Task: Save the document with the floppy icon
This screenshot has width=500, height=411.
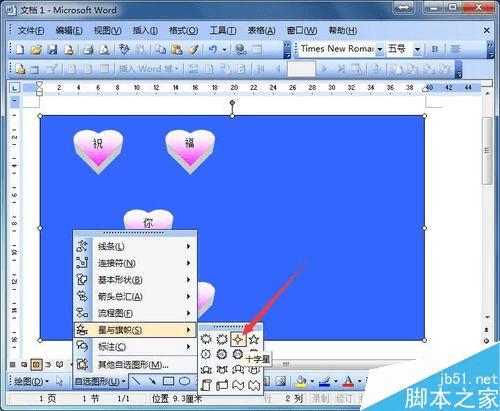Action: [52, 50]
